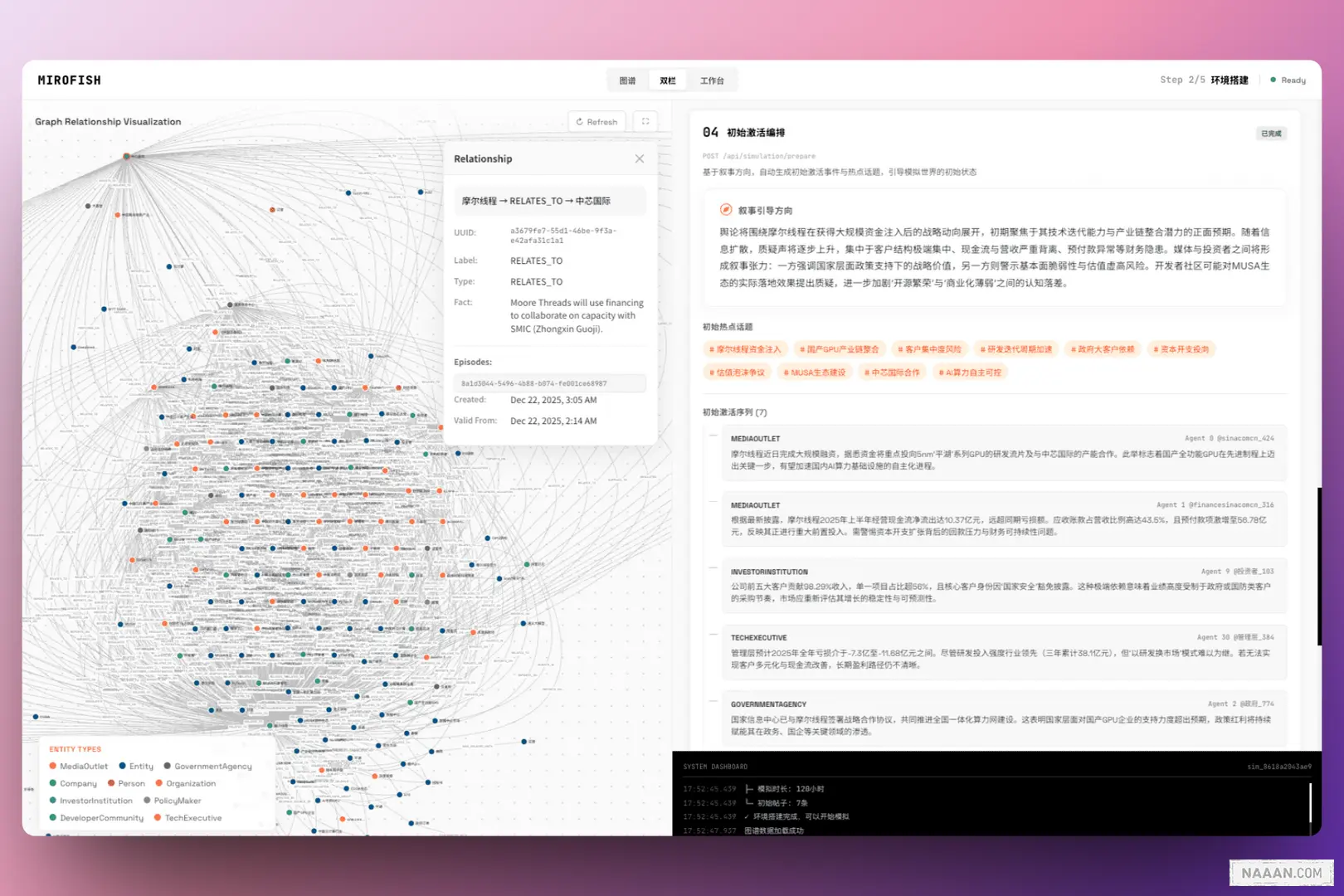Click the blue Entity legend color dot
Screen dimensions: 1344x896
123,767
